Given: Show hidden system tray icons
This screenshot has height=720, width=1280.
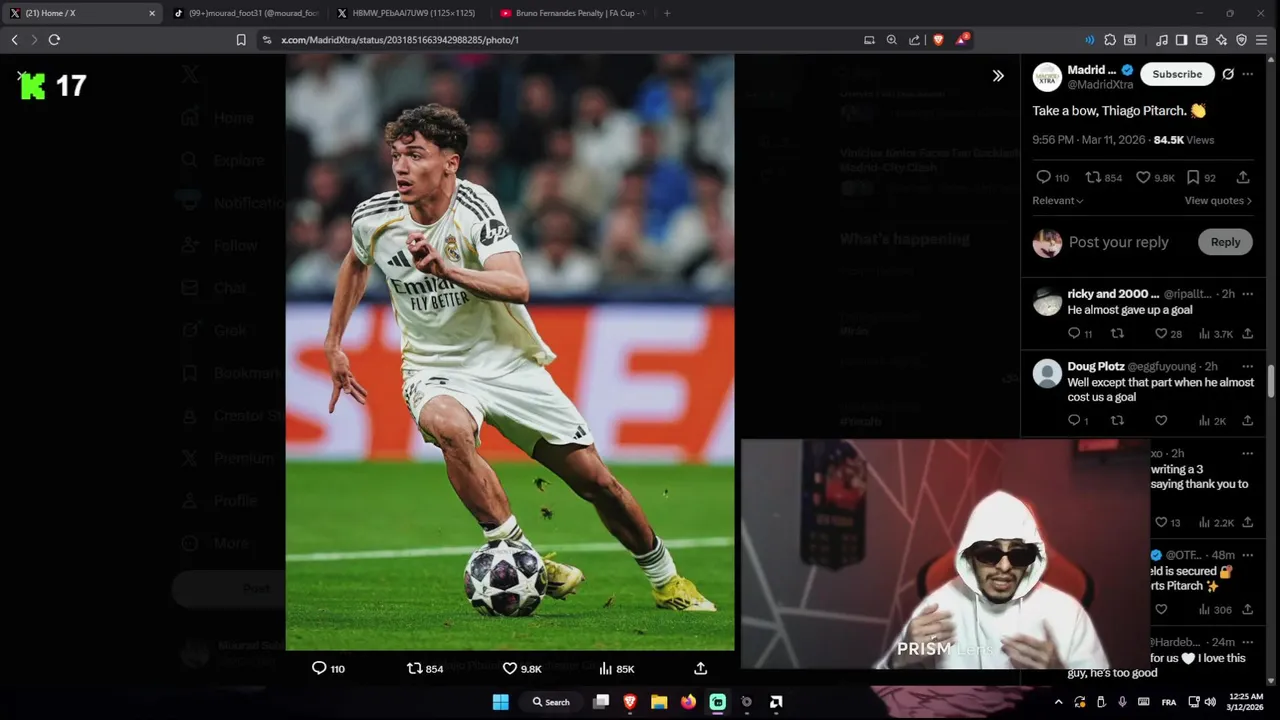Looking at the screenshot, I should pyautogui.click(x=1058, y=702).
